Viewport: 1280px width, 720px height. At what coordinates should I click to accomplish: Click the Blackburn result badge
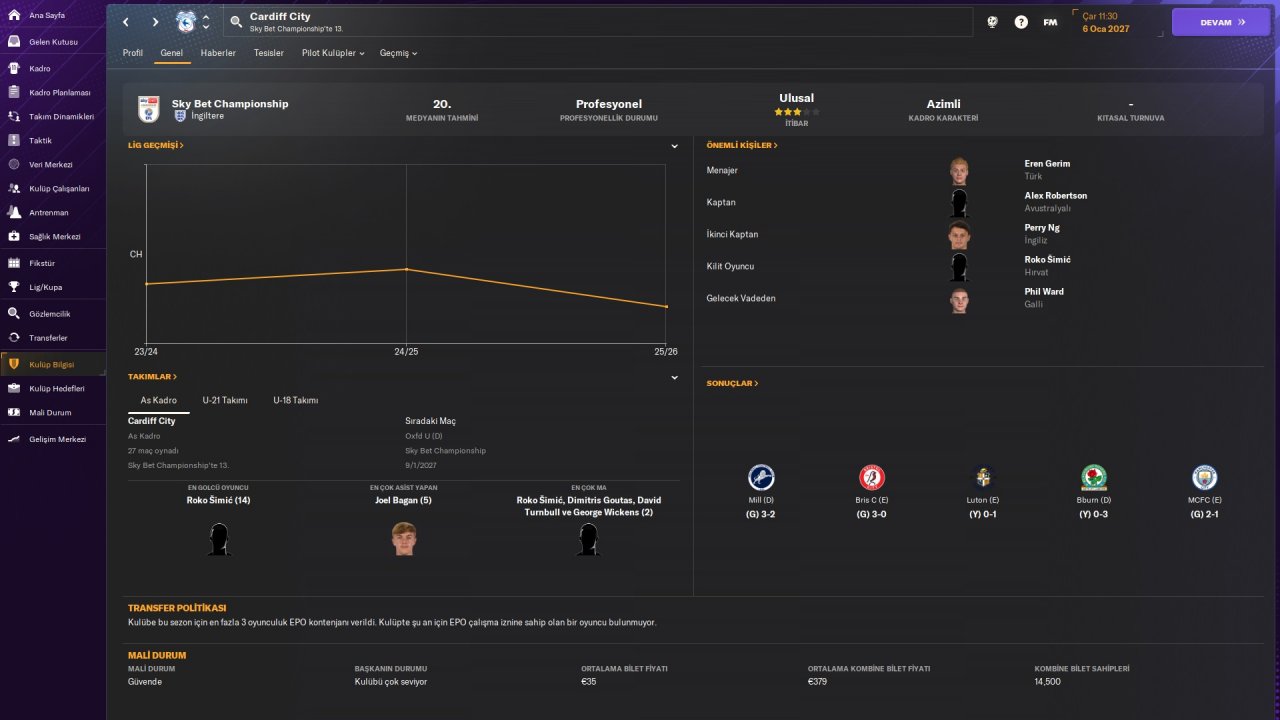pos(1094,477)
